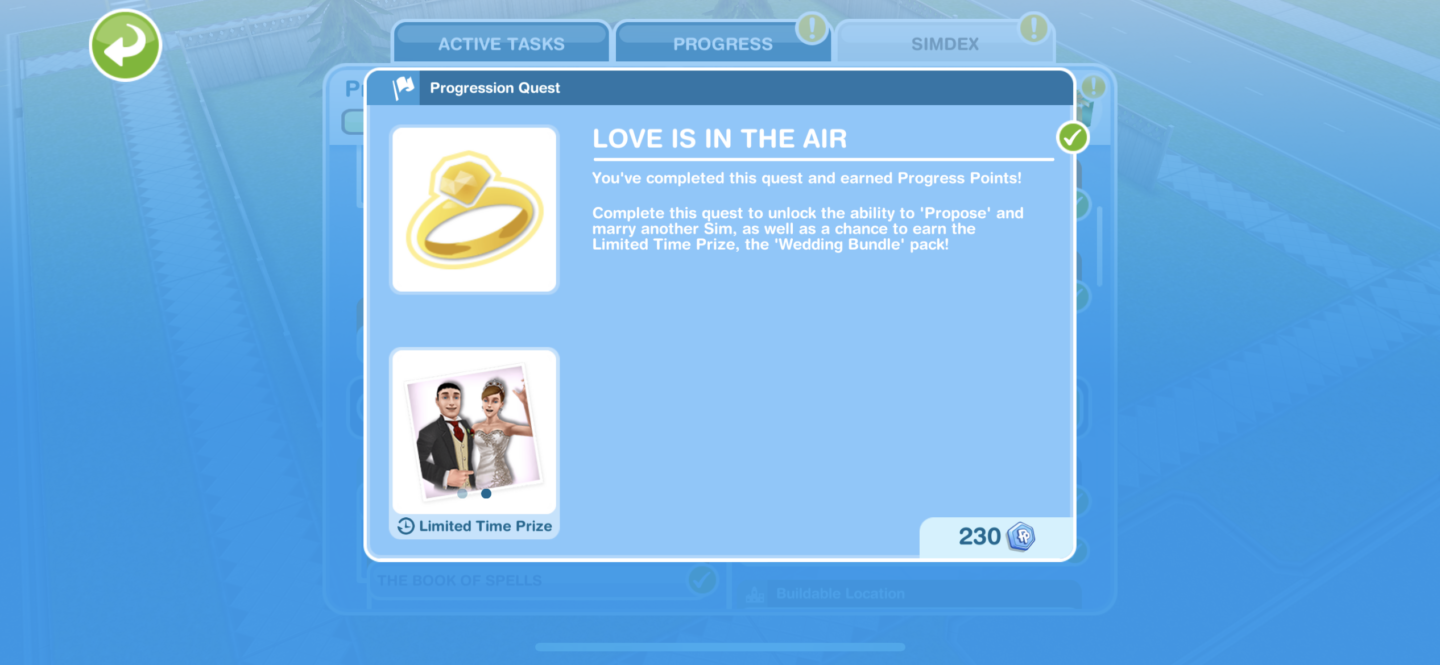Tap the progress points gem icon

1021,537
